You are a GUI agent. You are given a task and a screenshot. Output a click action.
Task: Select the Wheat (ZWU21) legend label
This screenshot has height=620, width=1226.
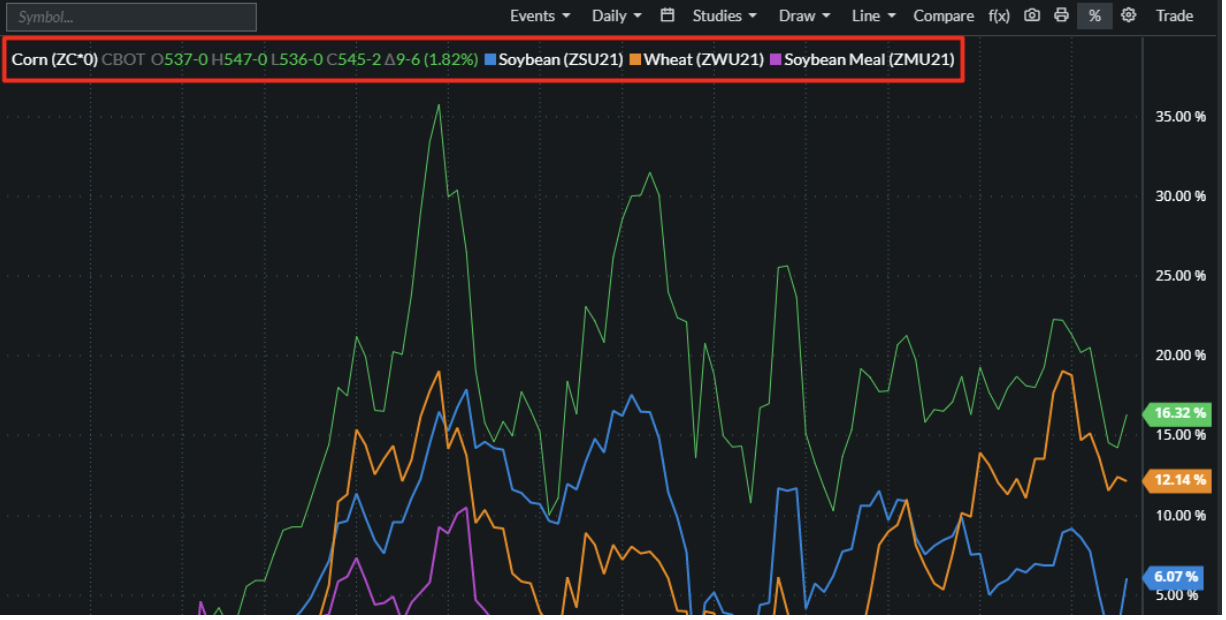coord(704,60)
